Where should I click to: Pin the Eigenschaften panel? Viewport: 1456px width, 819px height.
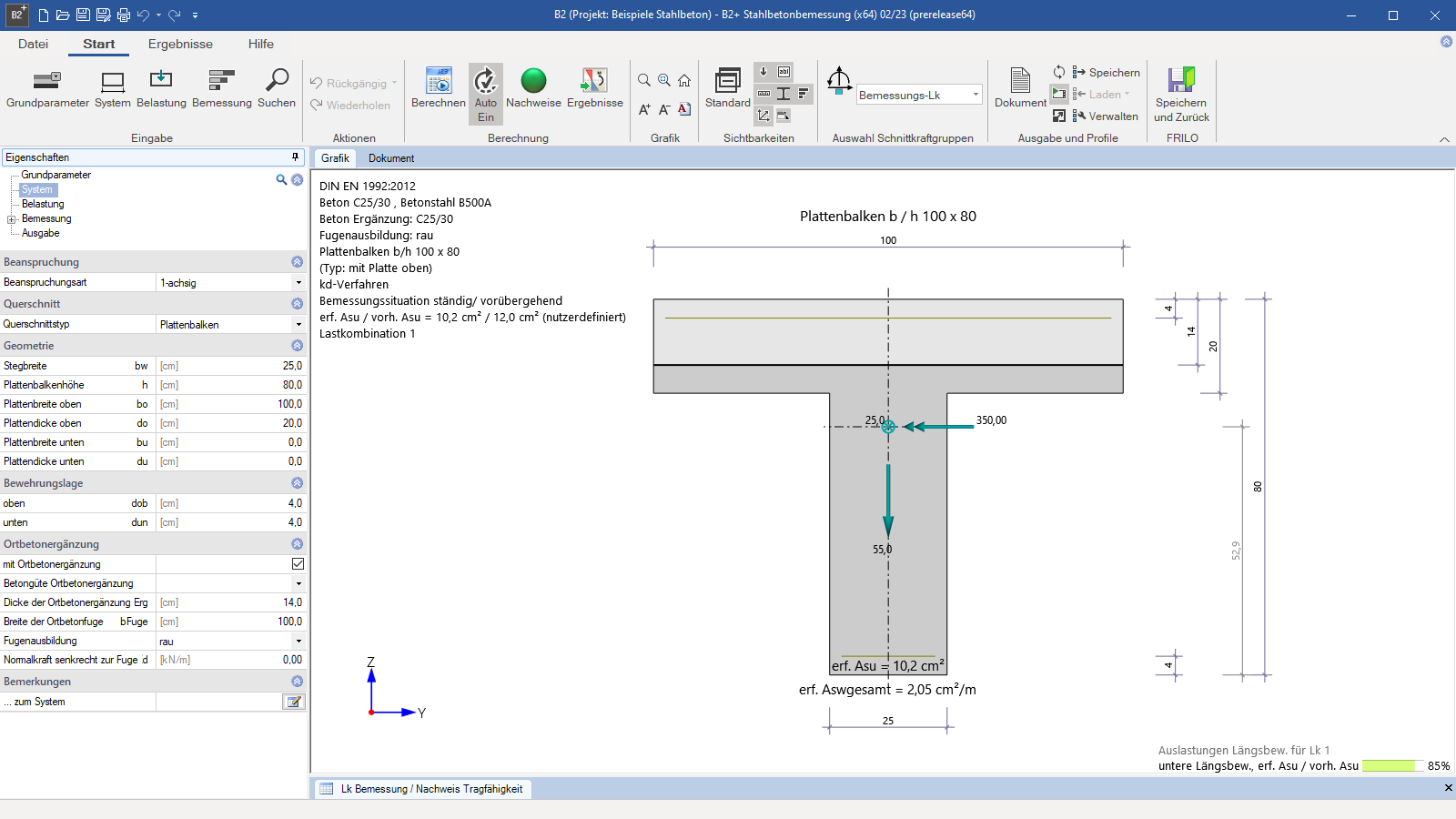coord(295,157)
